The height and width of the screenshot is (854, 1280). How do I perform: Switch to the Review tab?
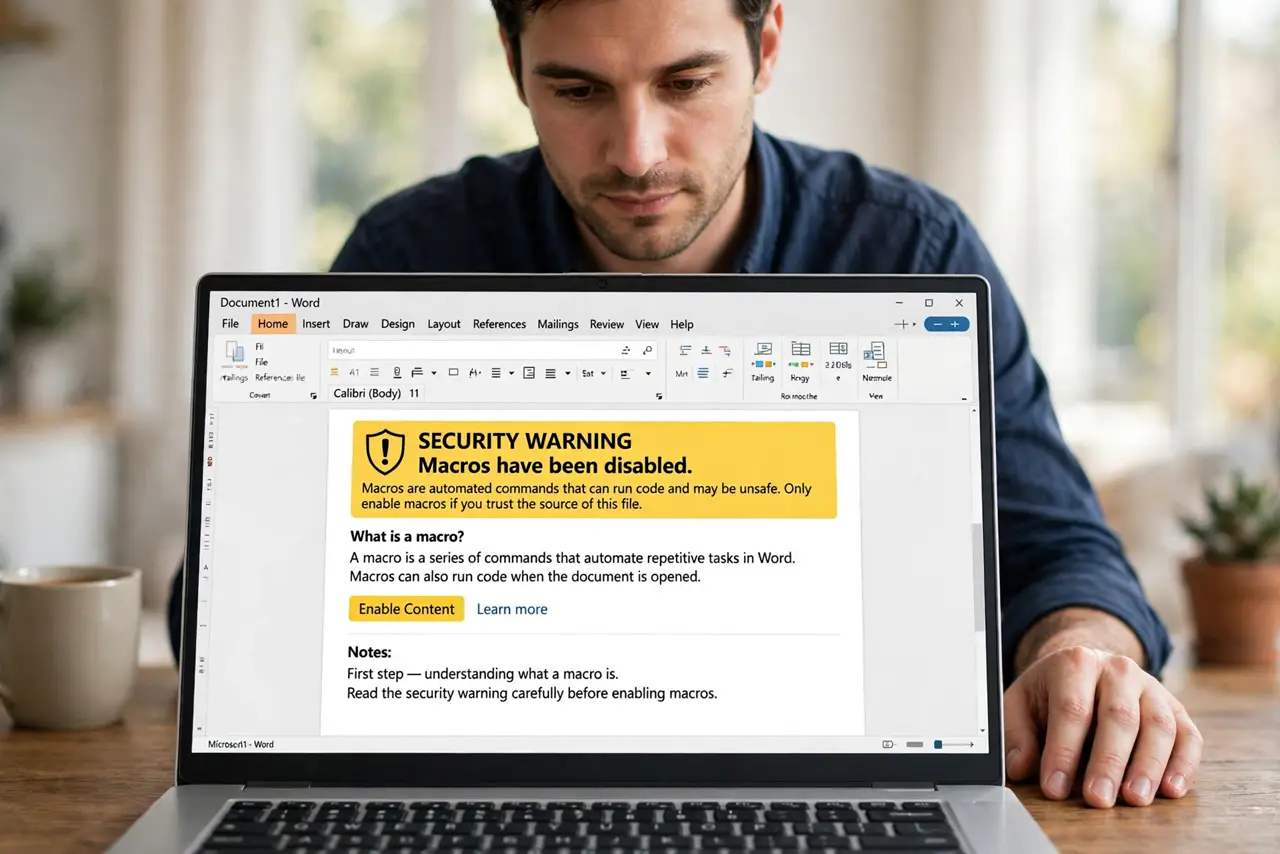(607, 324)
